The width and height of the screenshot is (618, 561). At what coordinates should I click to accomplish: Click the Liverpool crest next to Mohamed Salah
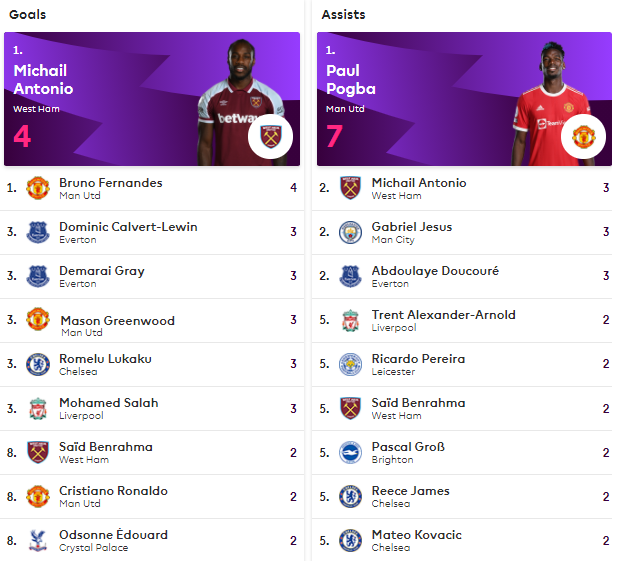38,408
